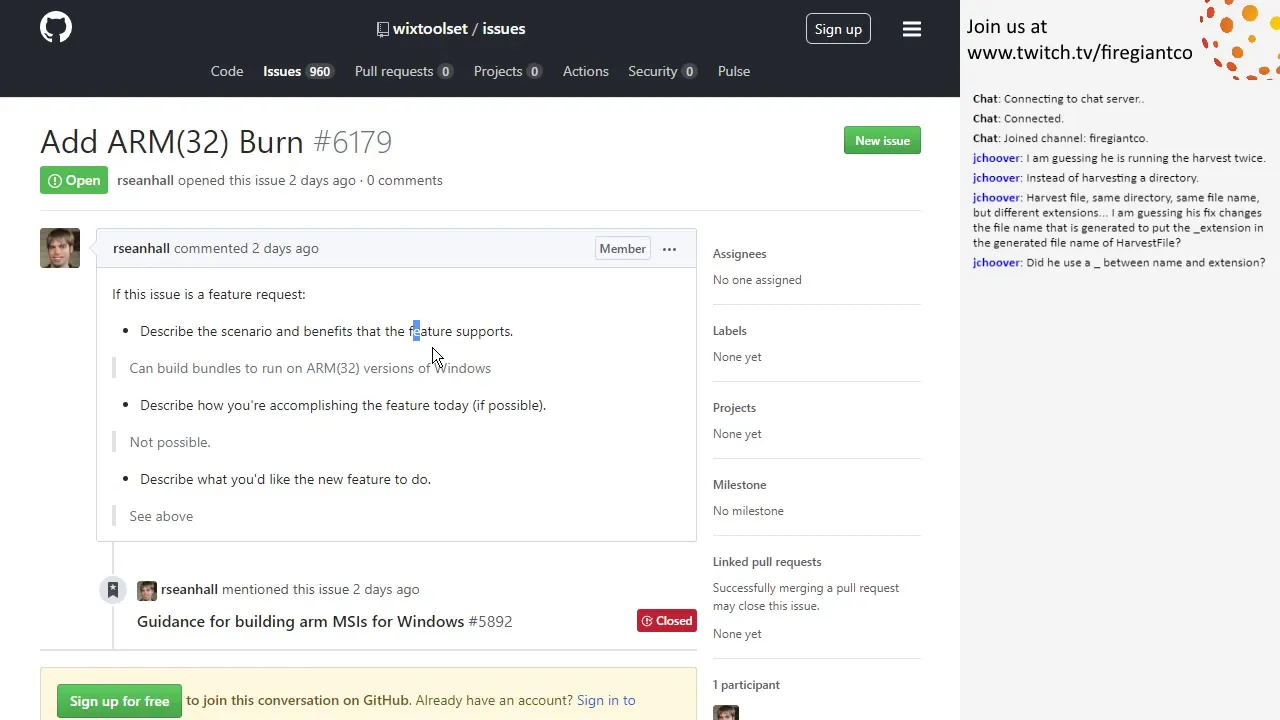Open the wixtoolset owner link
The width and height of the screenshot is (1280, 720).
(430, 29)
